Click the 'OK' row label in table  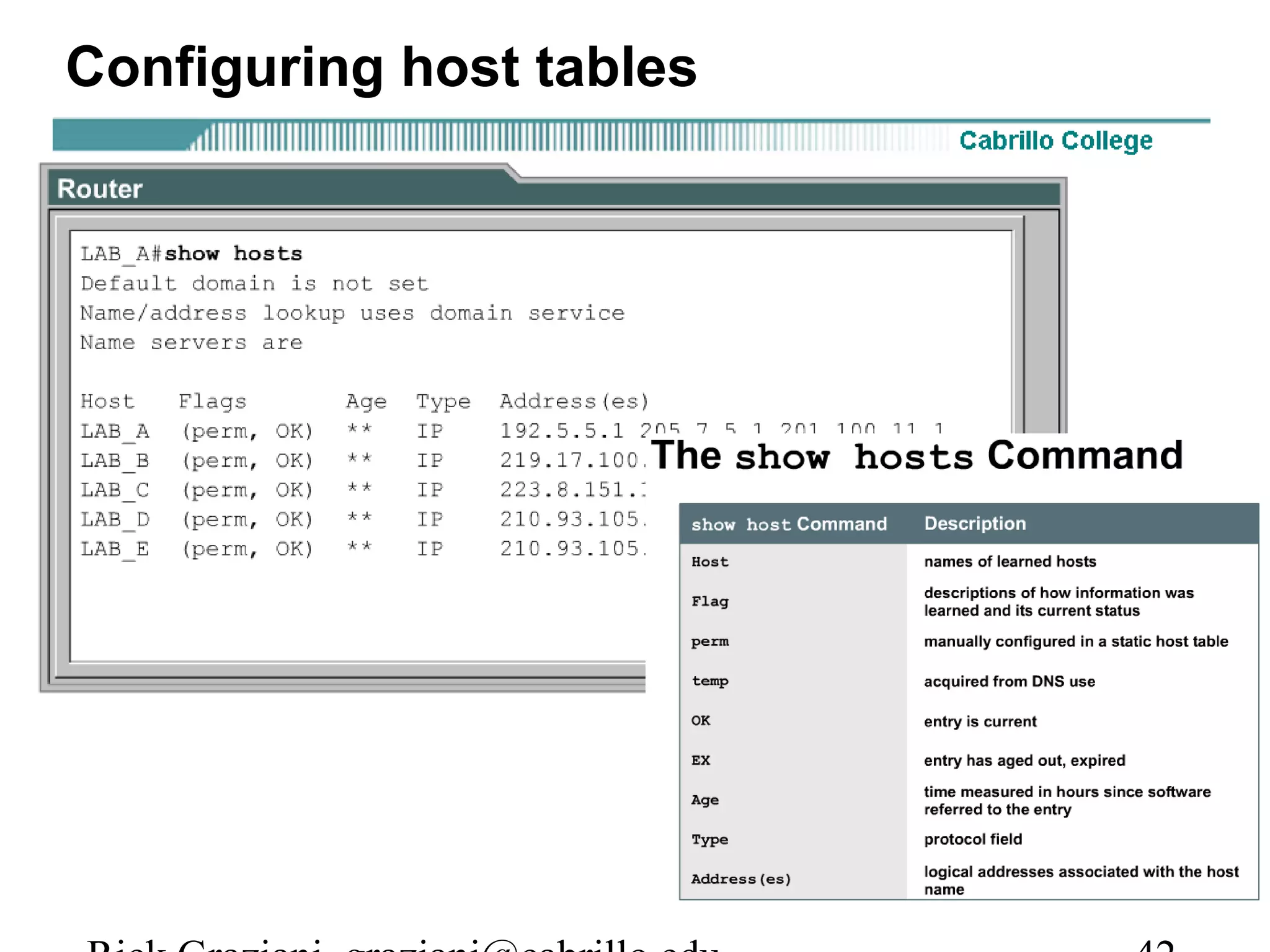pos(701,720)
